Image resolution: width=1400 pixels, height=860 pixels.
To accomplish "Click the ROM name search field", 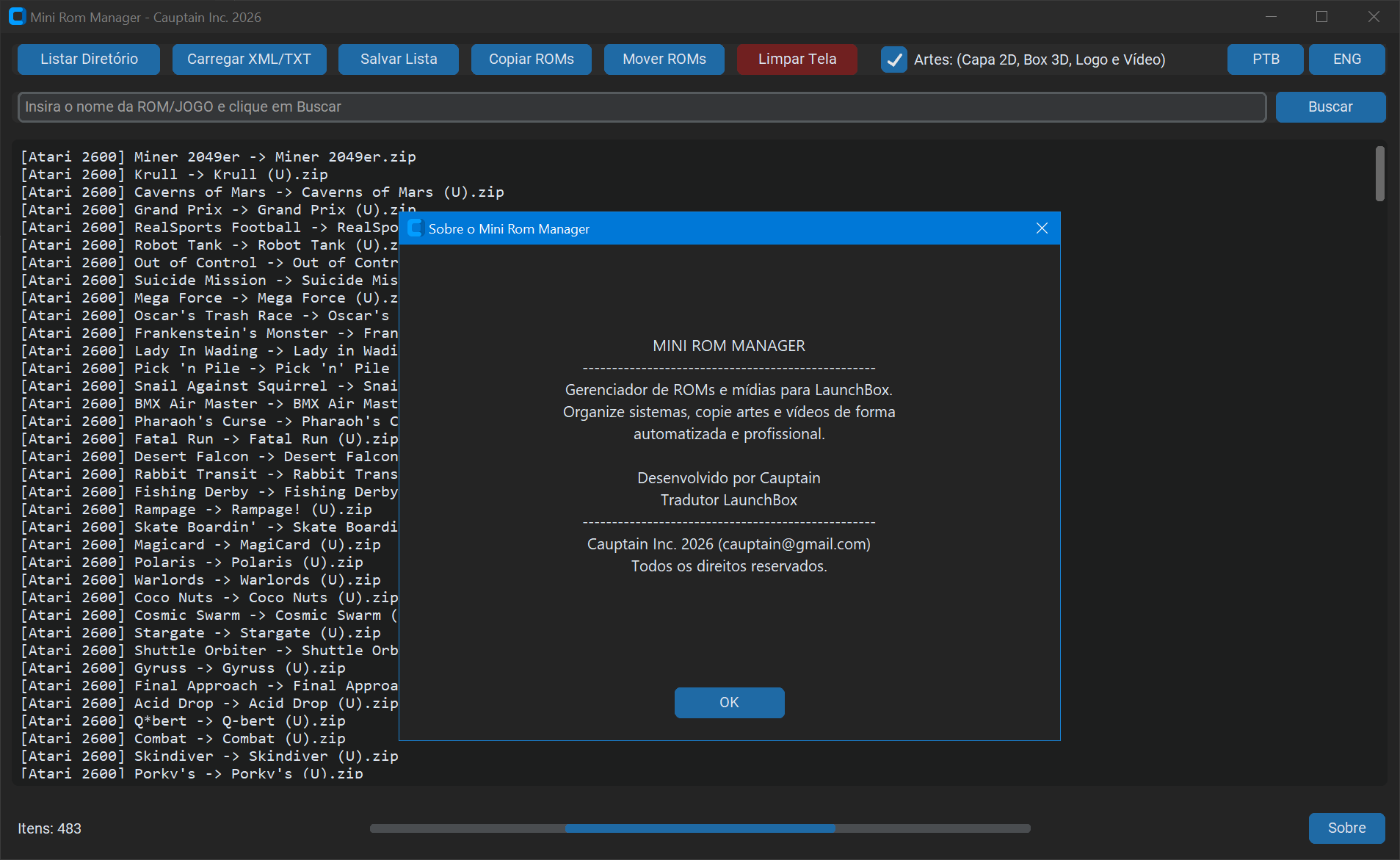I will point(642,107).
